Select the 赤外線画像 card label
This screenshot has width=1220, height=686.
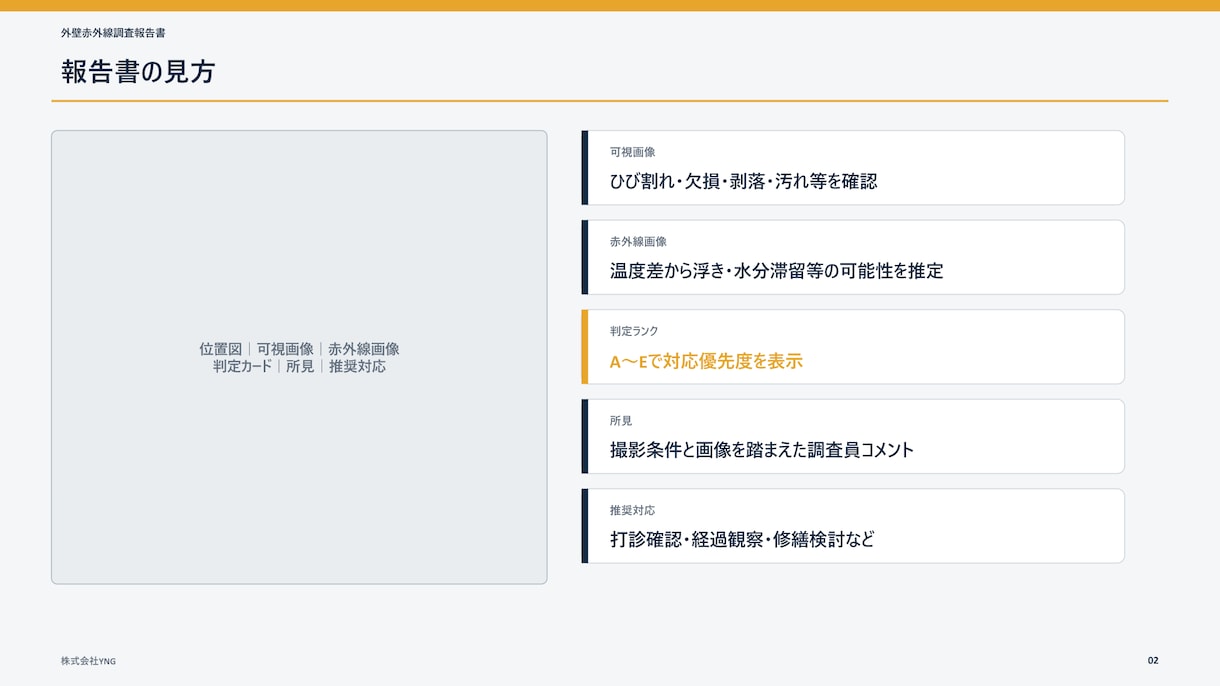(x=638, y=242)
